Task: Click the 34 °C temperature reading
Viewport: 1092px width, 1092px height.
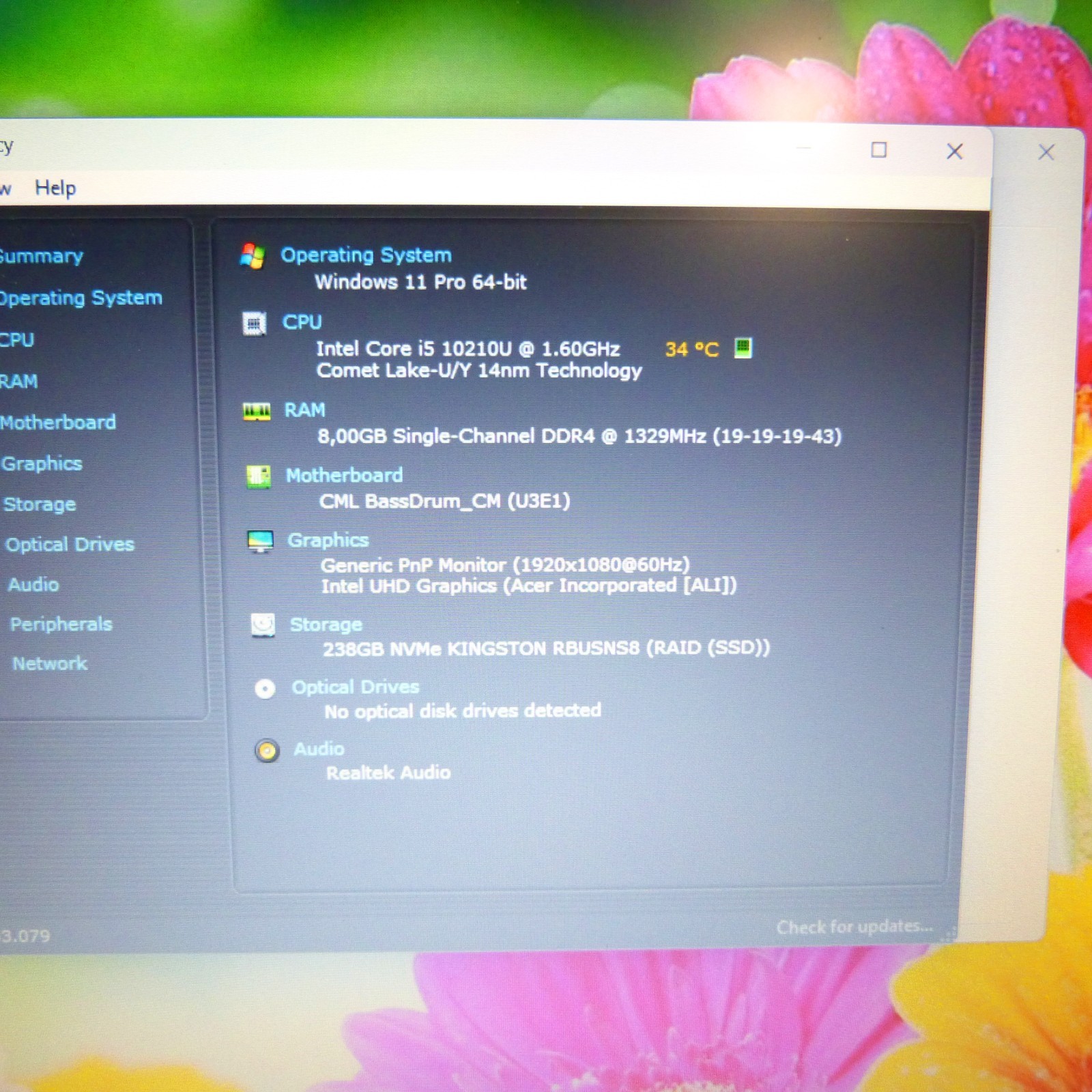Action: (692, 349)
